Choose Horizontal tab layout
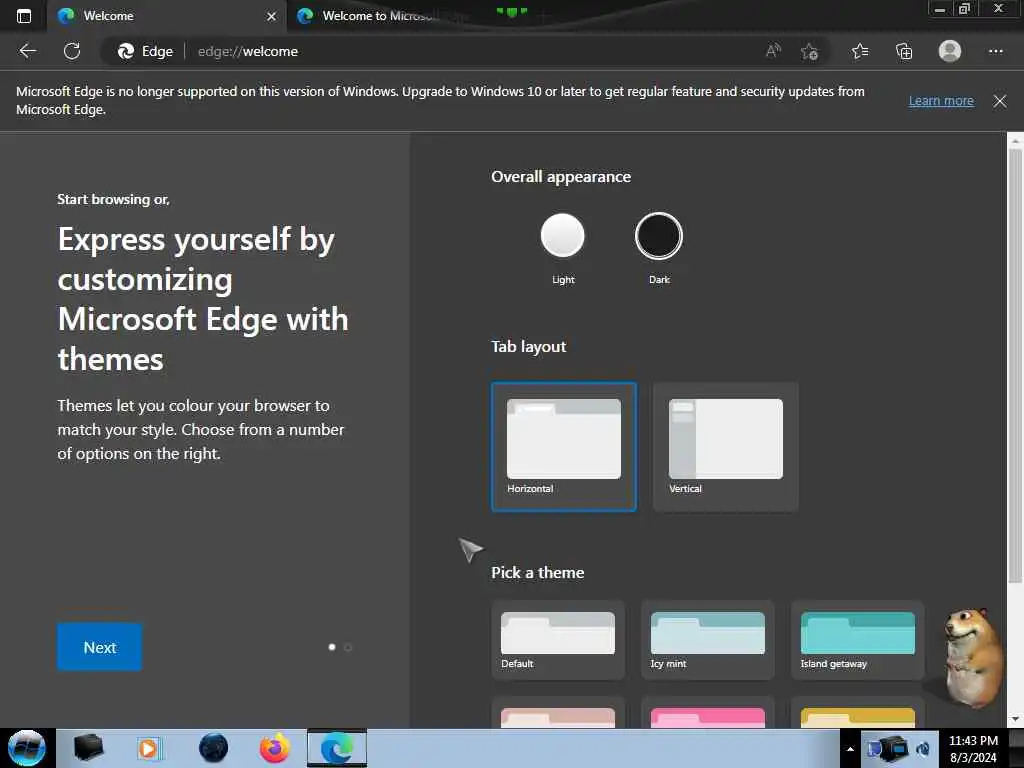1024x768 pixels. point(564,447)
